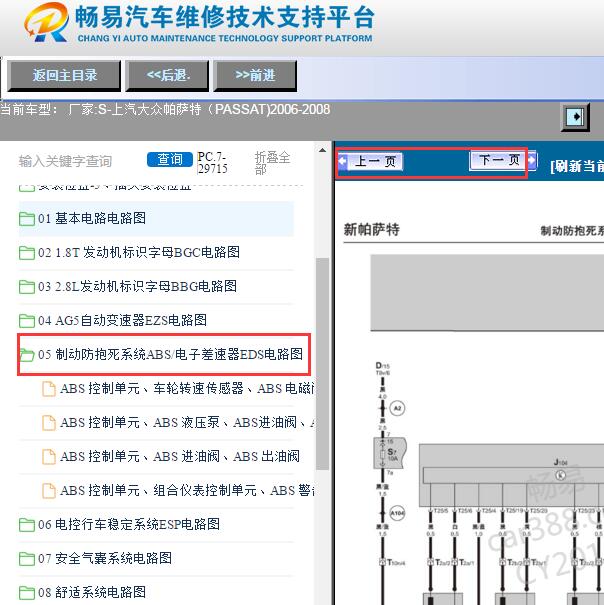Expand folder 02 1.8T 发动机BGC电路图

[139, 252]
